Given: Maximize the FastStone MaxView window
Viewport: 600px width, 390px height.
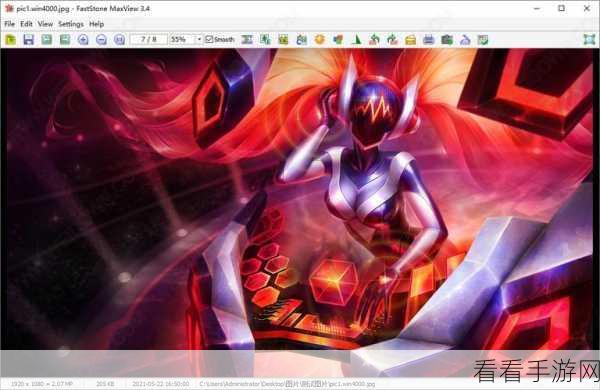Looking at the screenshot, I should (561, 8).
